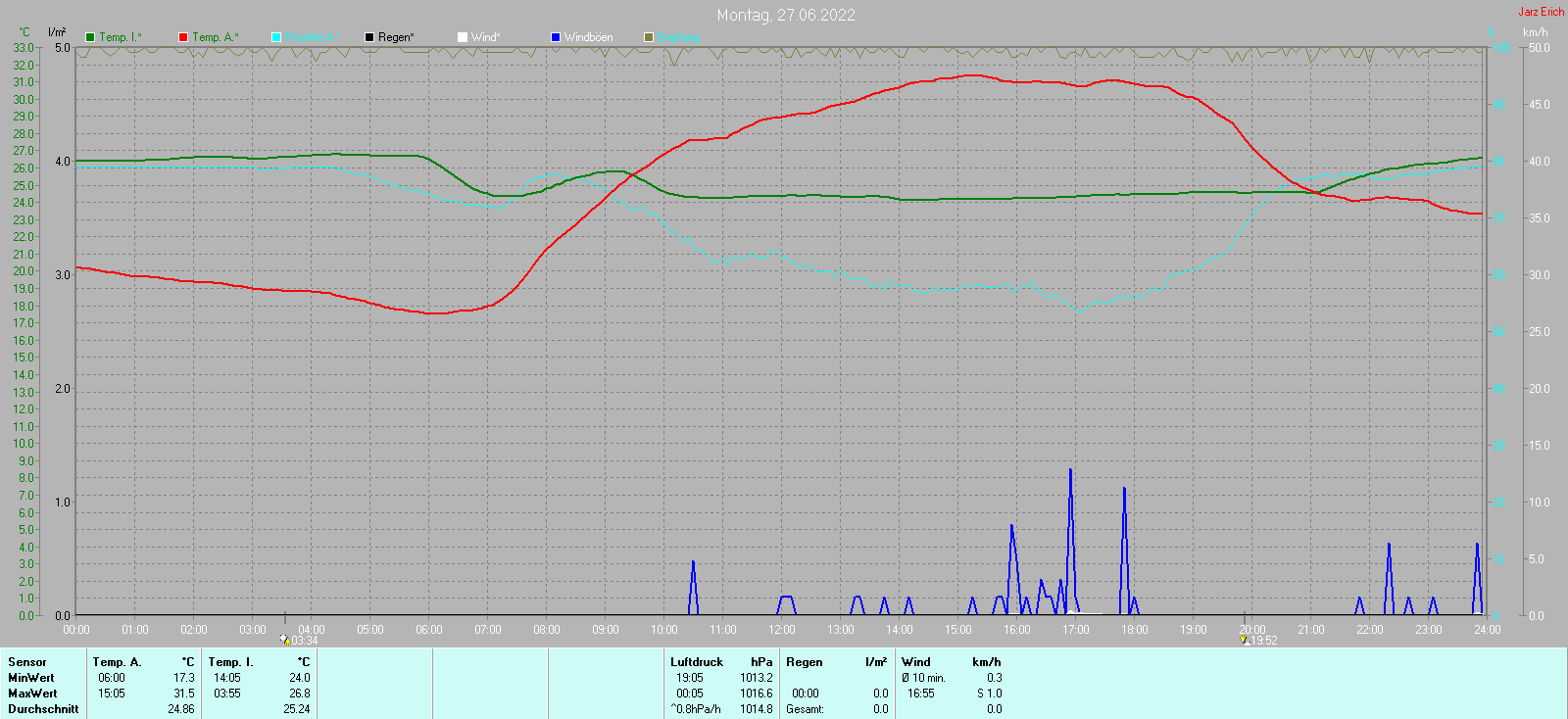1568x719 pixels.
Task: Click the Wind column header in table
Action: [916, 662]
